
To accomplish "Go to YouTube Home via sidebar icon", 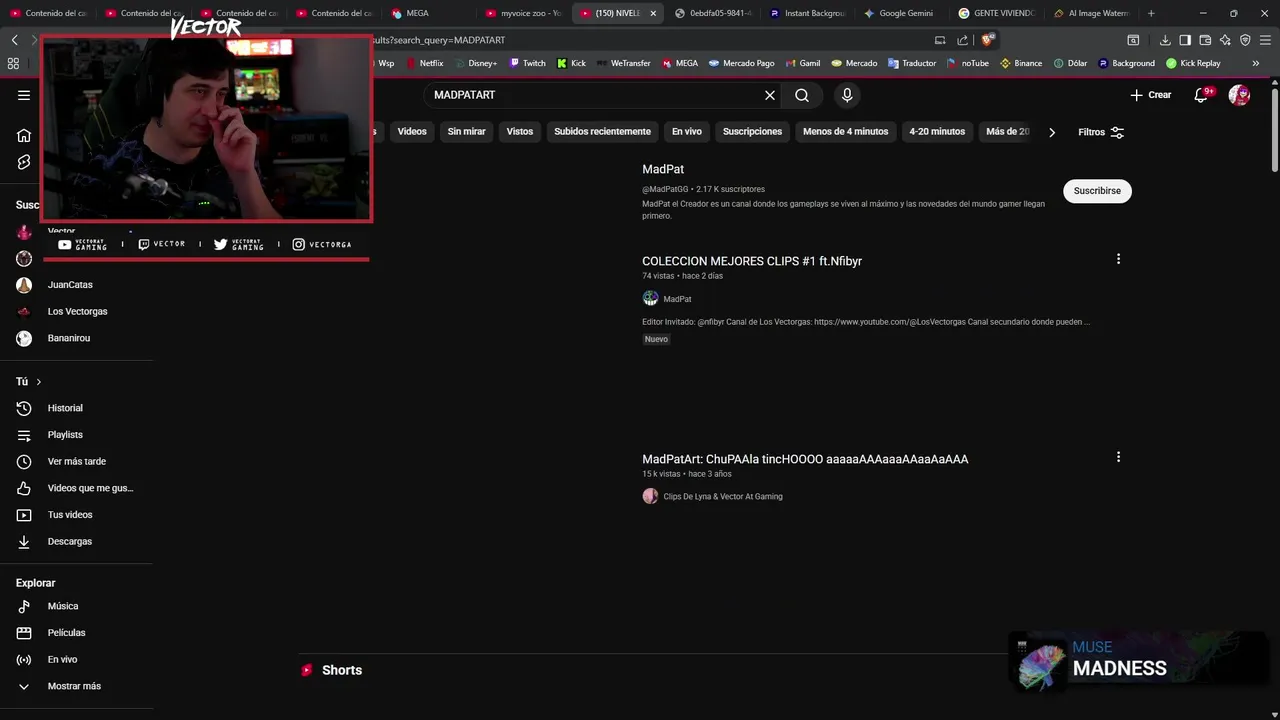I will coord(24,135).
